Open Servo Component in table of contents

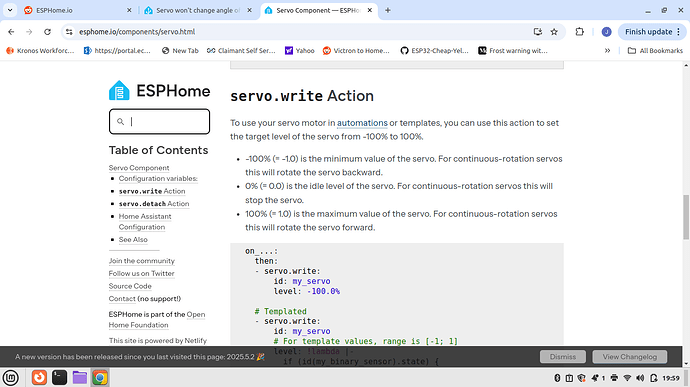pos(139,168)
